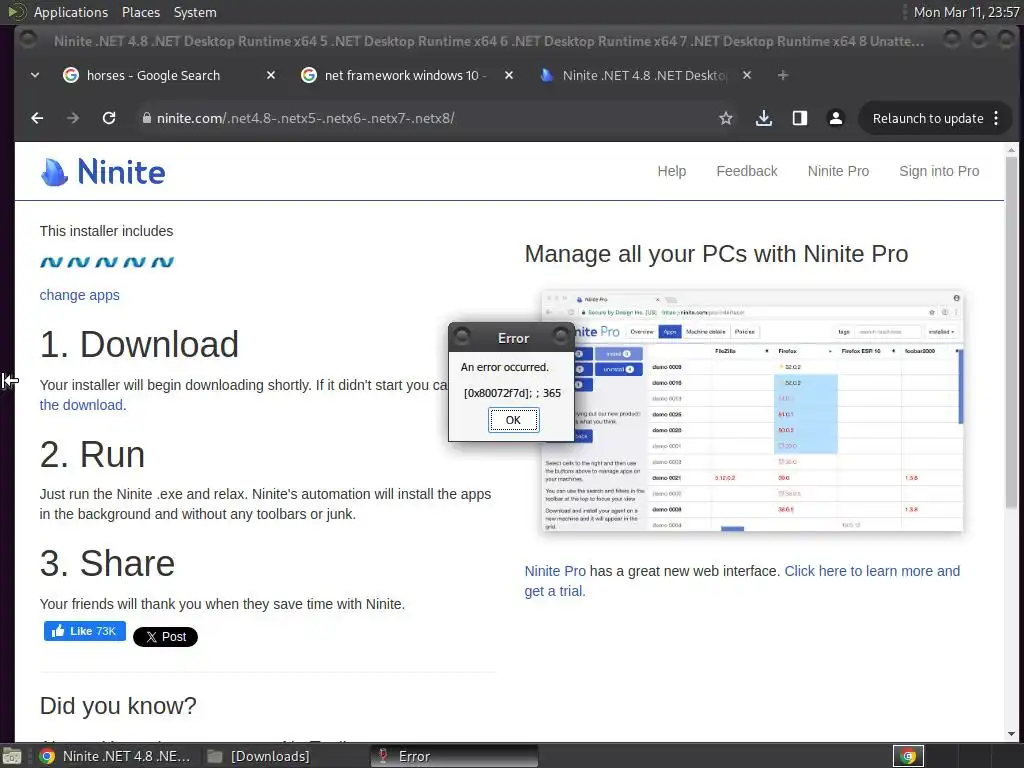Close the horses - Google Search tab

pyautogui.click(x=271, y=75)
